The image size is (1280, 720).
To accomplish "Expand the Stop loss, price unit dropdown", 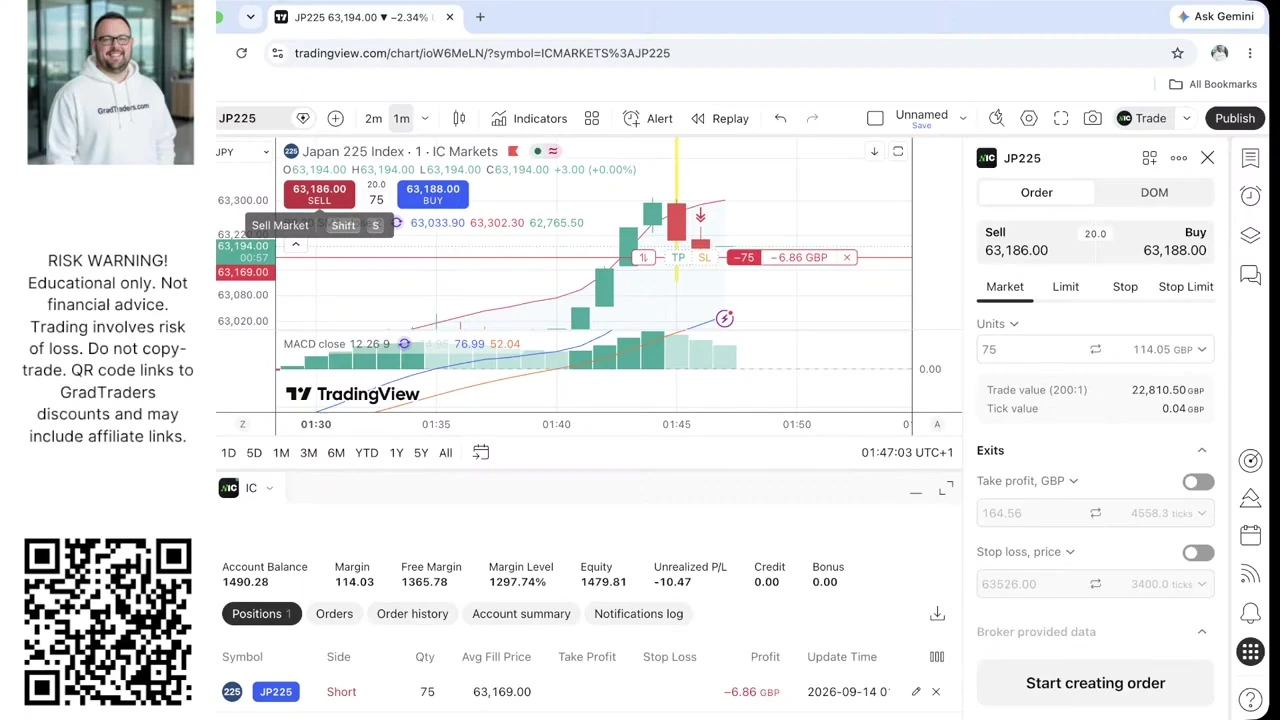I will pyautogui.click(x=1070, y=552).
